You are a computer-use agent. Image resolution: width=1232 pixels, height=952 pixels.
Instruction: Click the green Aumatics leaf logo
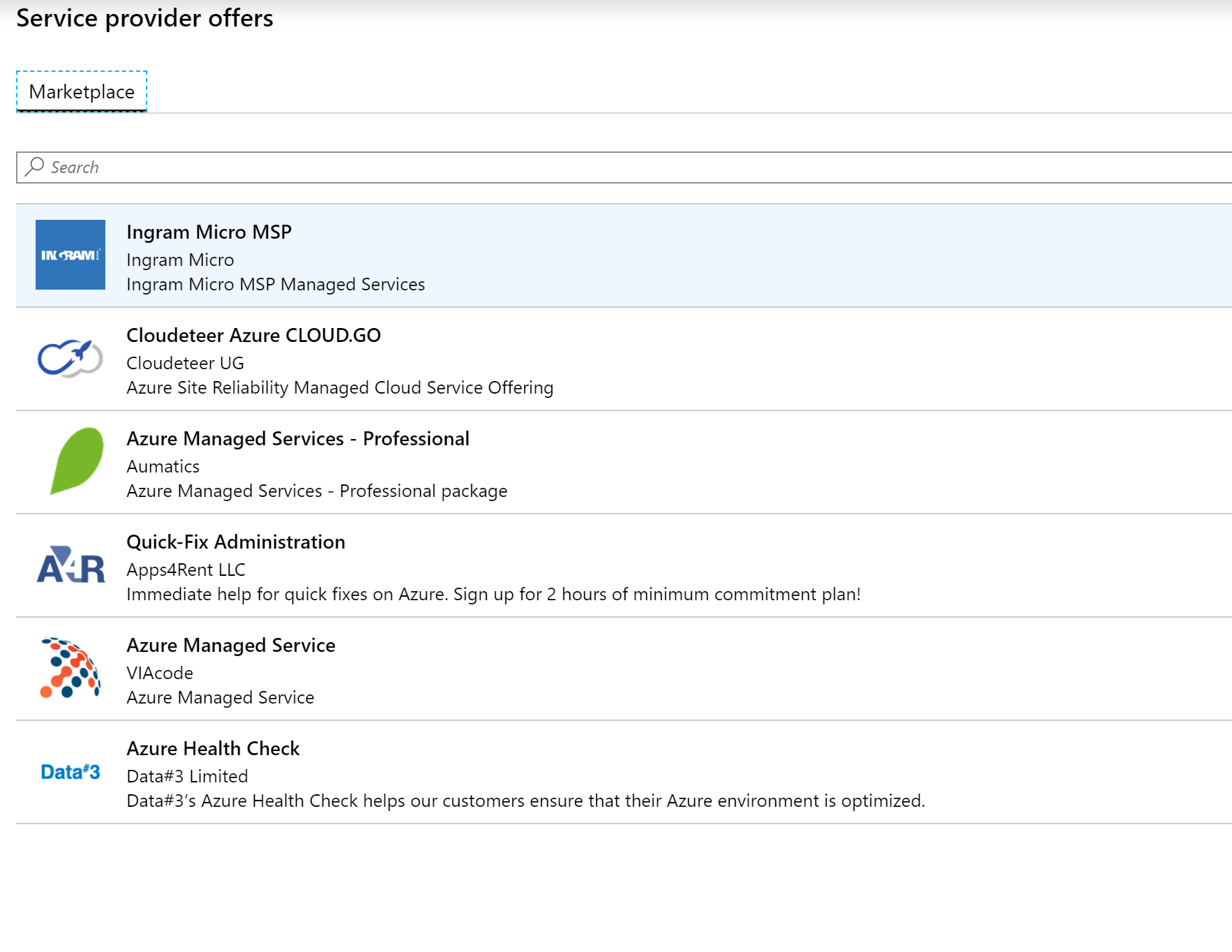coord(77,461)
